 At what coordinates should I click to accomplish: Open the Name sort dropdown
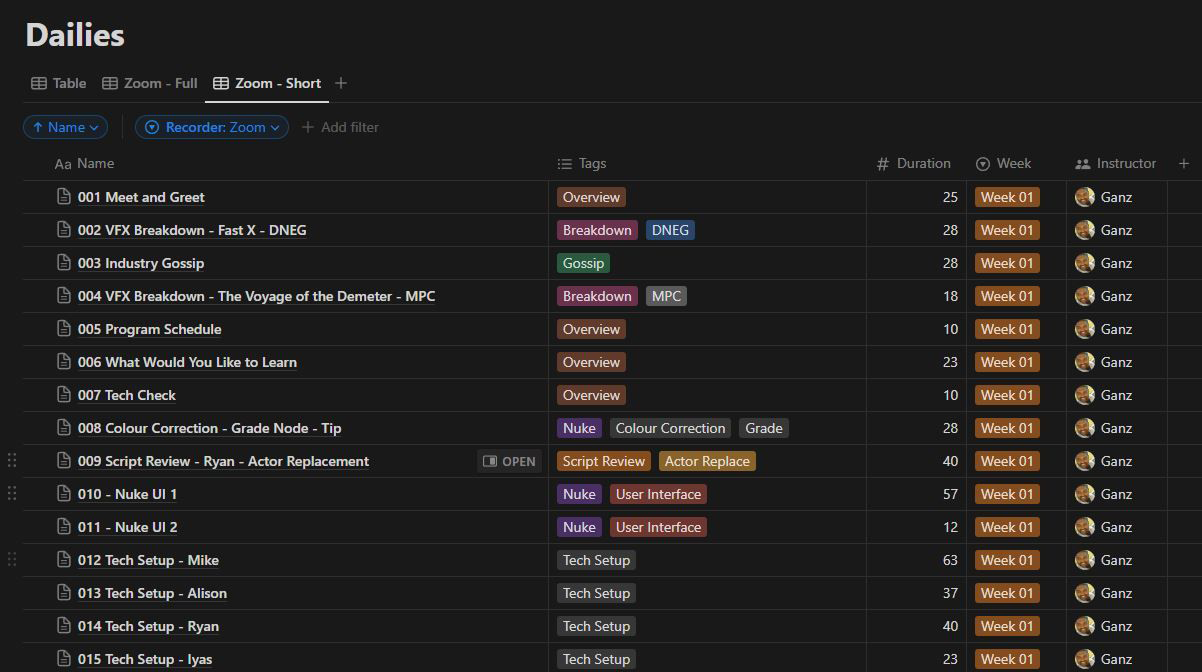[x=66, y=127]
